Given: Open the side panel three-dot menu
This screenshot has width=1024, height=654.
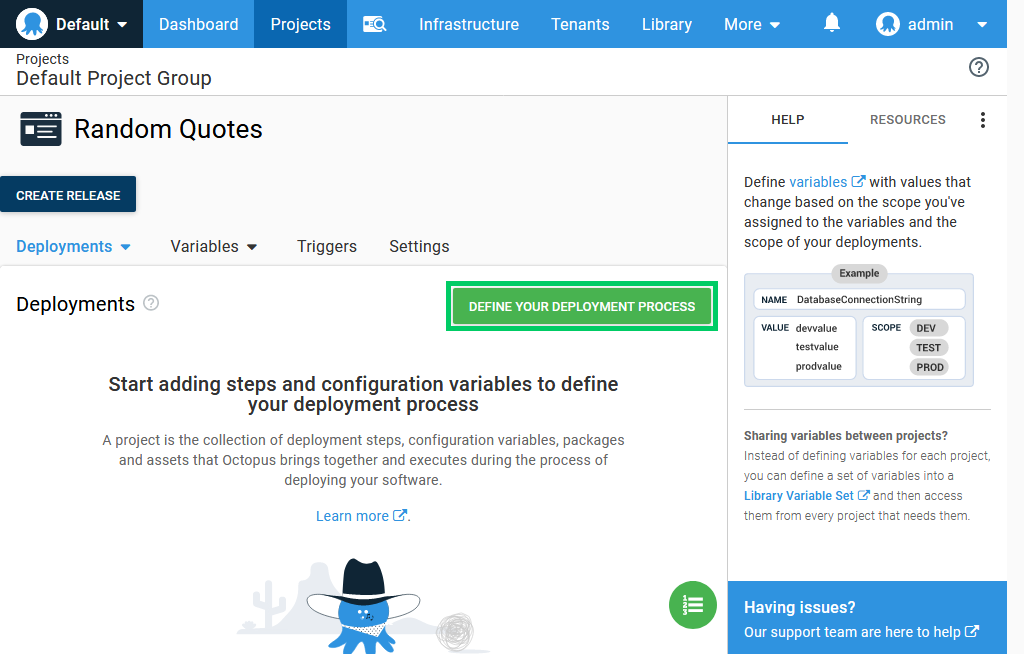Looking at the screenshot, I should [982, 120].
